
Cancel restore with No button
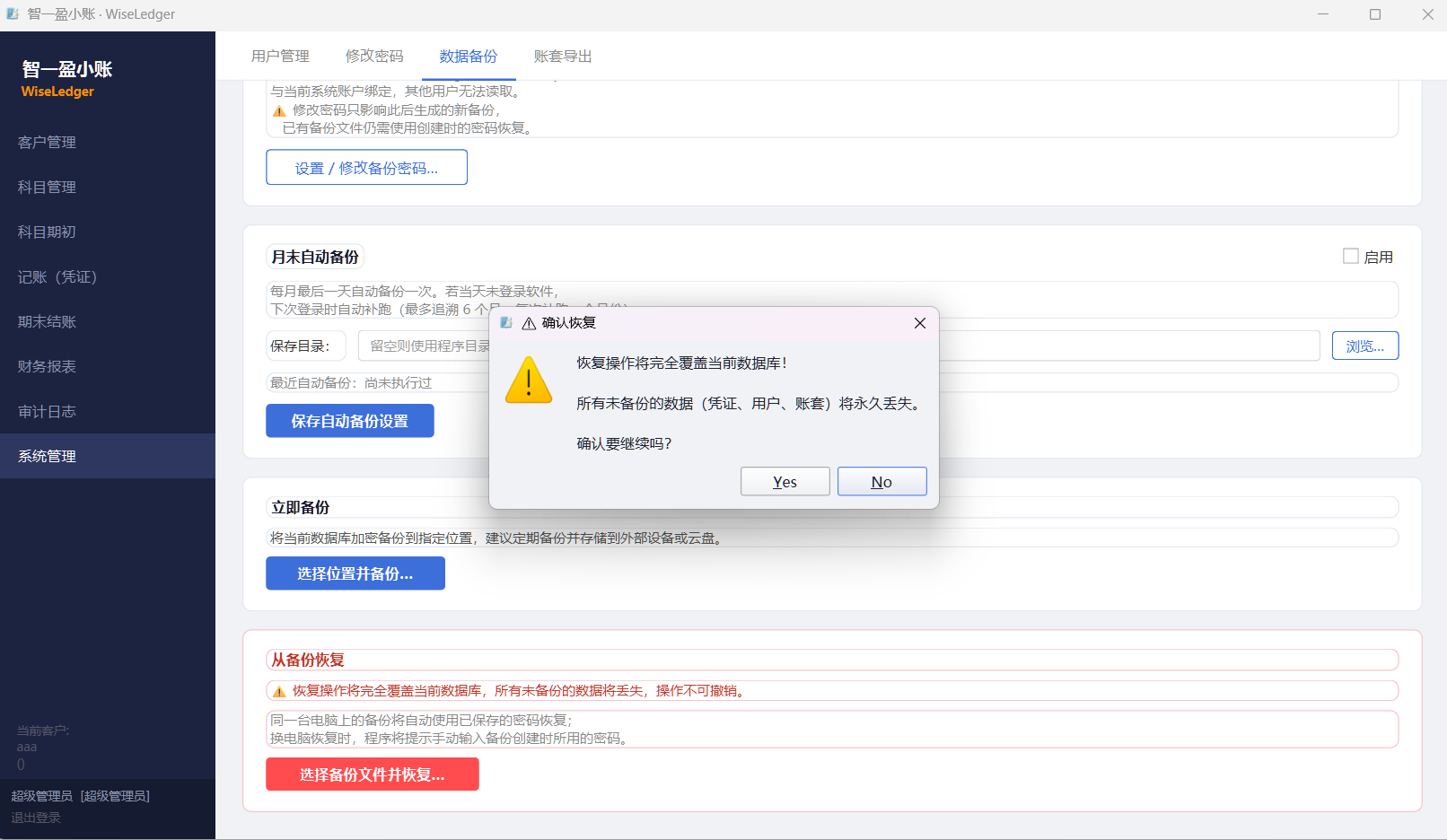click(881, 482)
